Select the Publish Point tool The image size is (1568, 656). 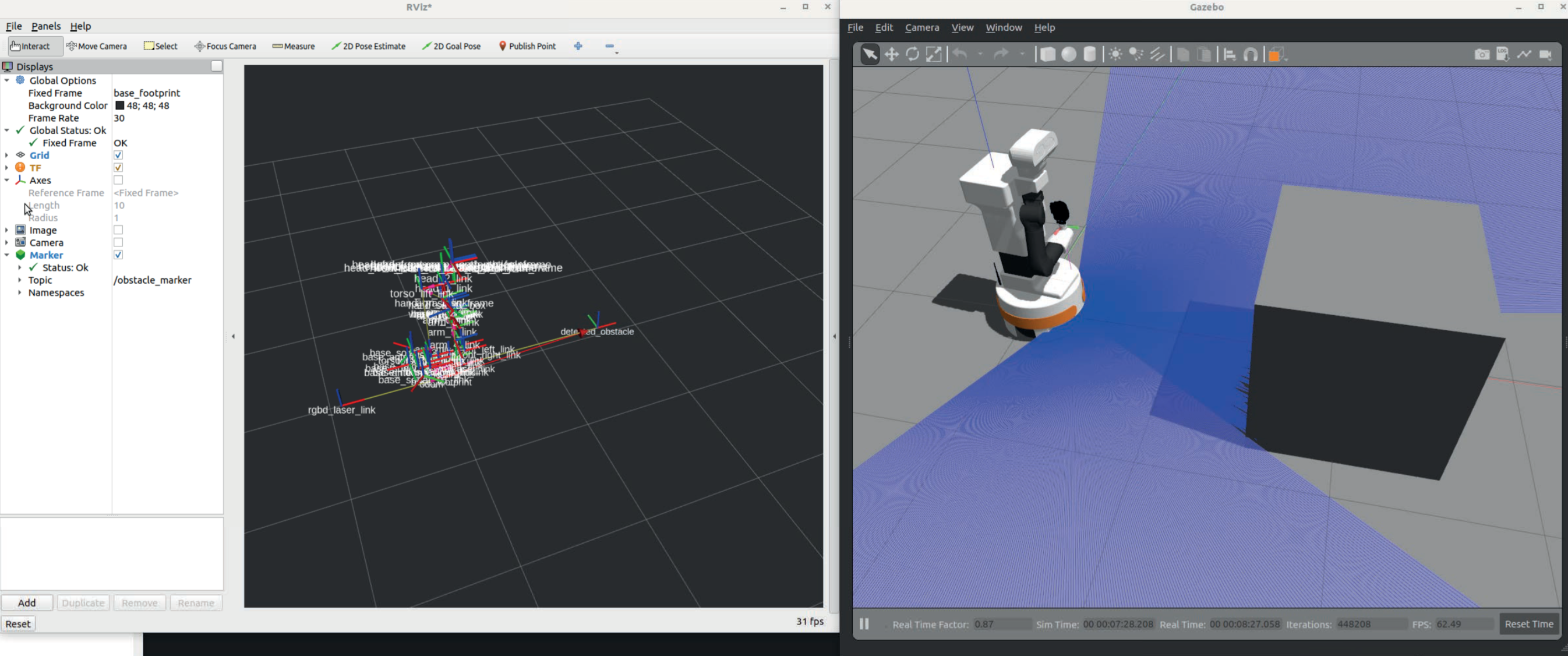[x=527, y=45]
